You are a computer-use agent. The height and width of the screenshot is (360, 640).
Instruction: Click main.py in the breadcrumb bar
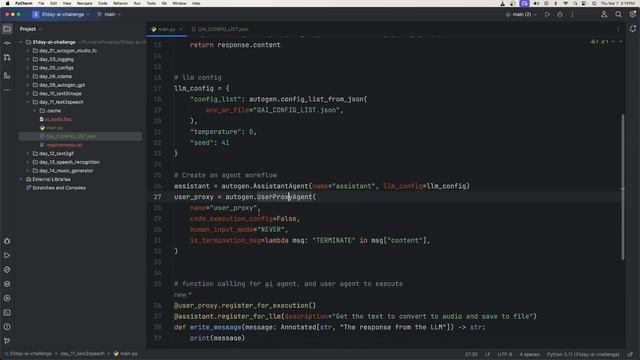coord(126,354)
